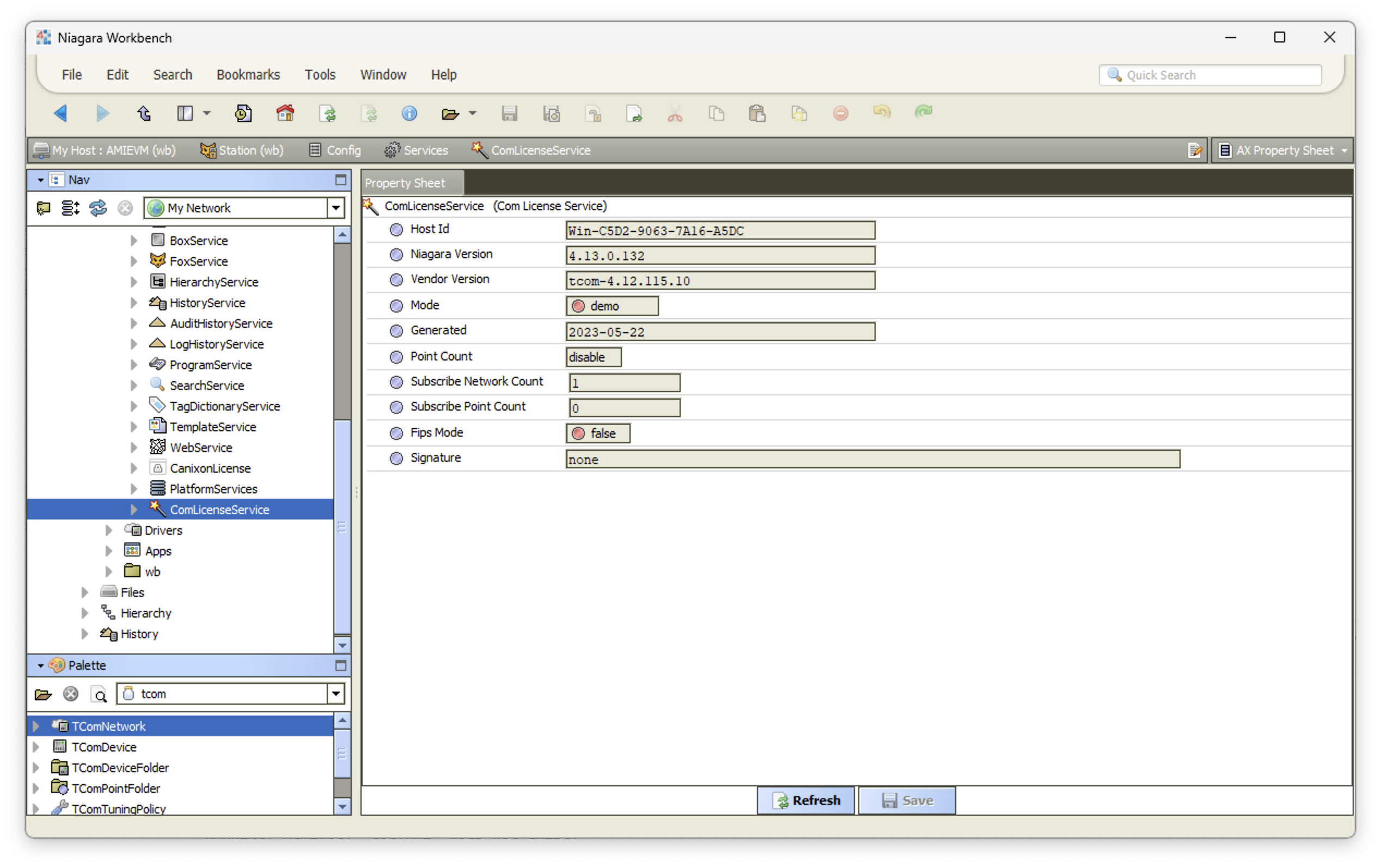Click the Back navigation arrow icon

[x=61, y=113]
